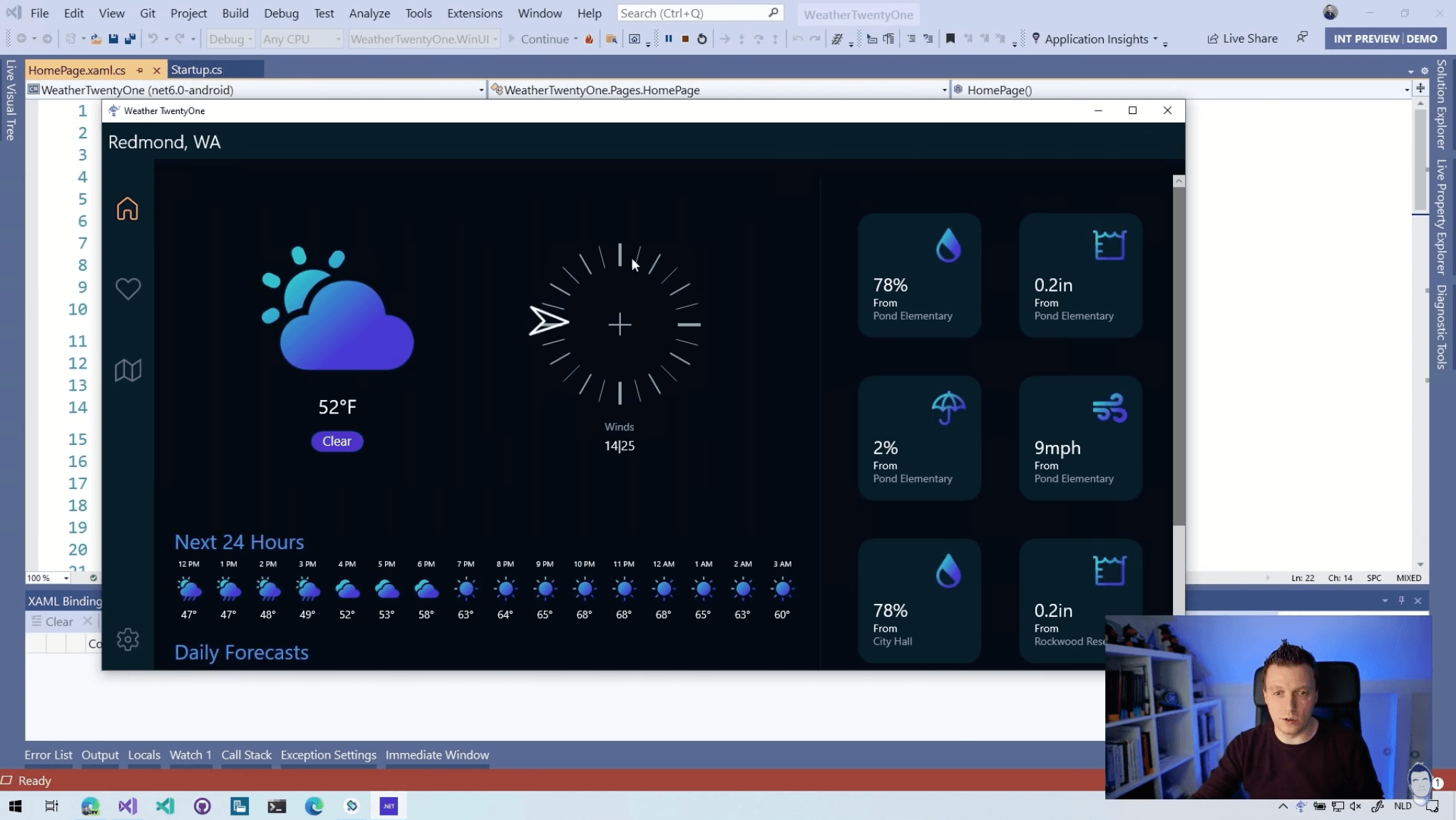Viewport: 1456px width, 820px height.
Task: Click the Find in Files toolbar icon
Action: [611, 39]
